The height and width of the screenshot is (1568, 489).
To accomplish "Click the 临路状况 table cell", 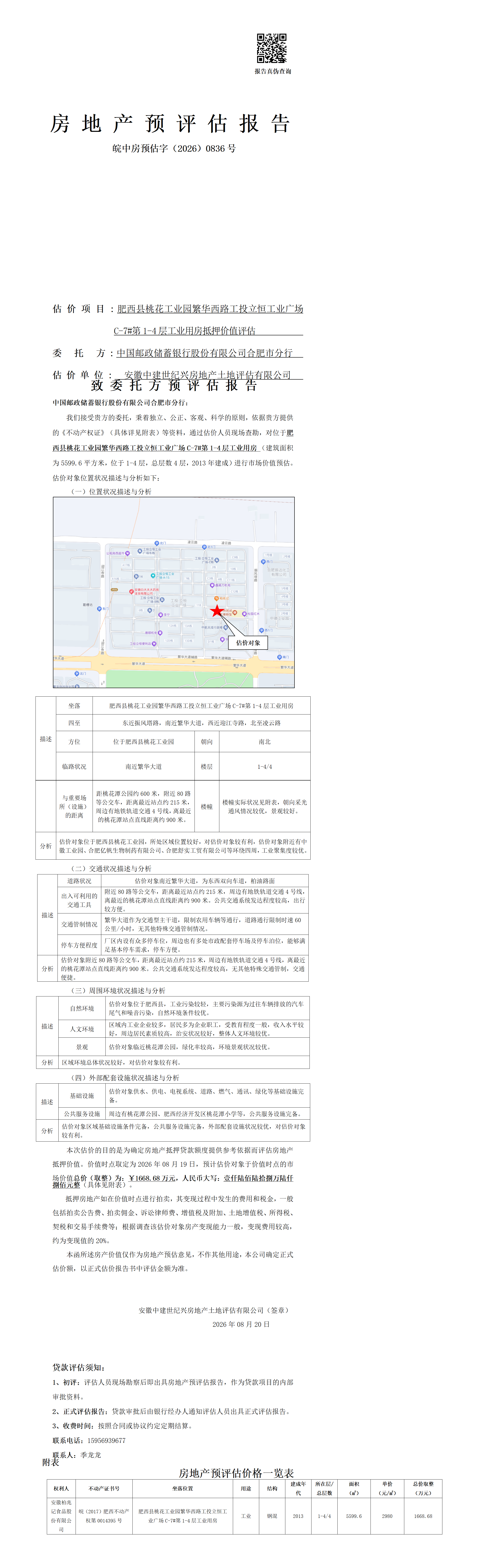I will coord(74,766).
